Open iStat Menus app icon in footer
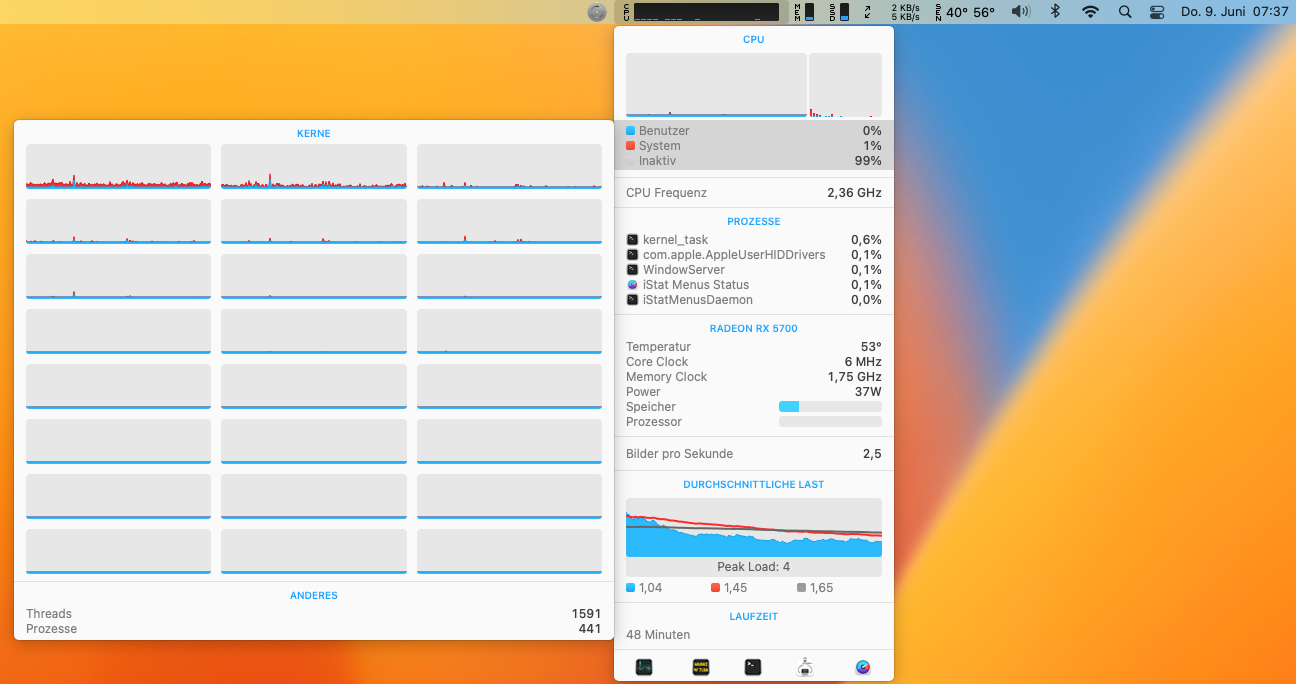 tap(863, 667)
